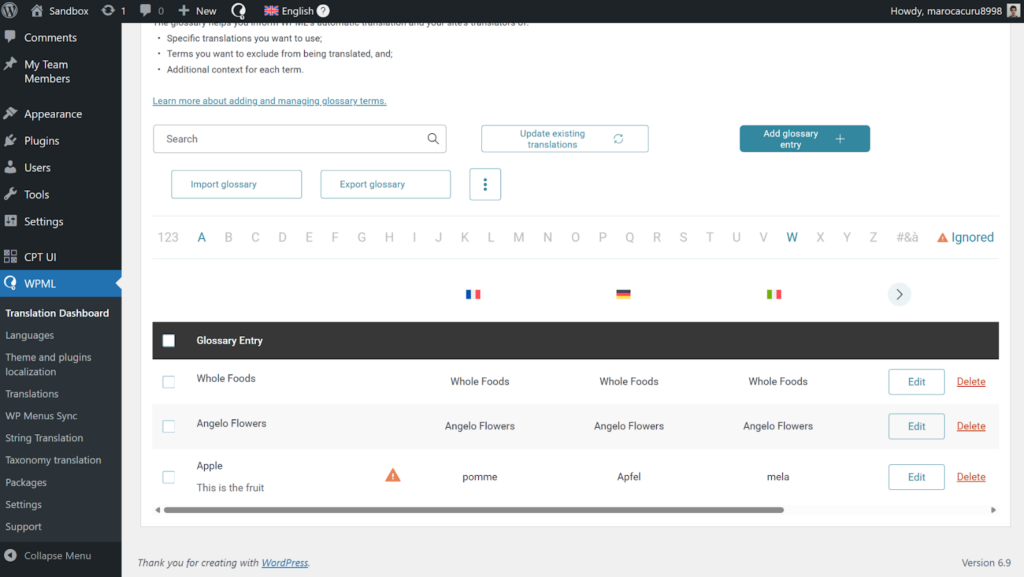1024x577 pixels.
Task: Open Taxonomy translation submenu item
Action: tap(53, 460)
